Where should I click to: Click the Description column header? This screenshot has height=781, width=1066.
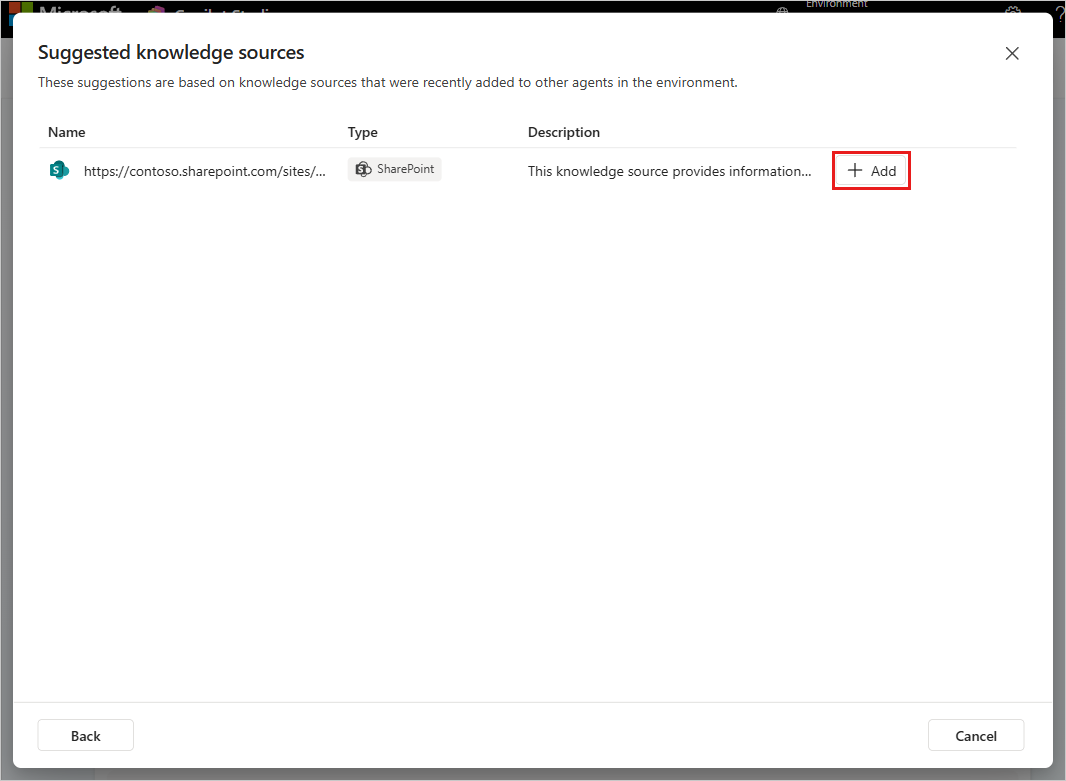[564, 132]
